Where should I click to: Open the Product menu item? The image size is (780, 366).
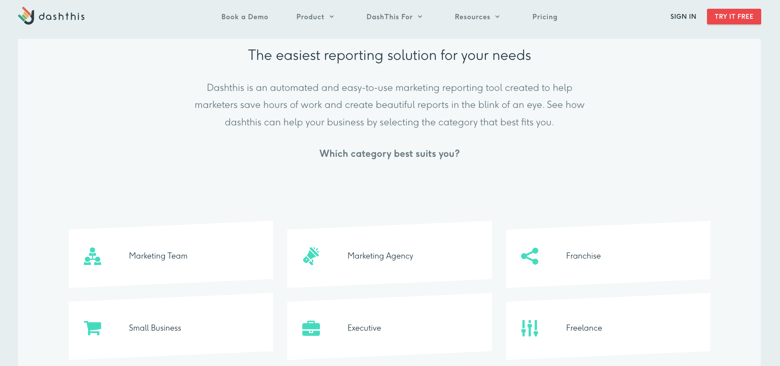[310, 17]
